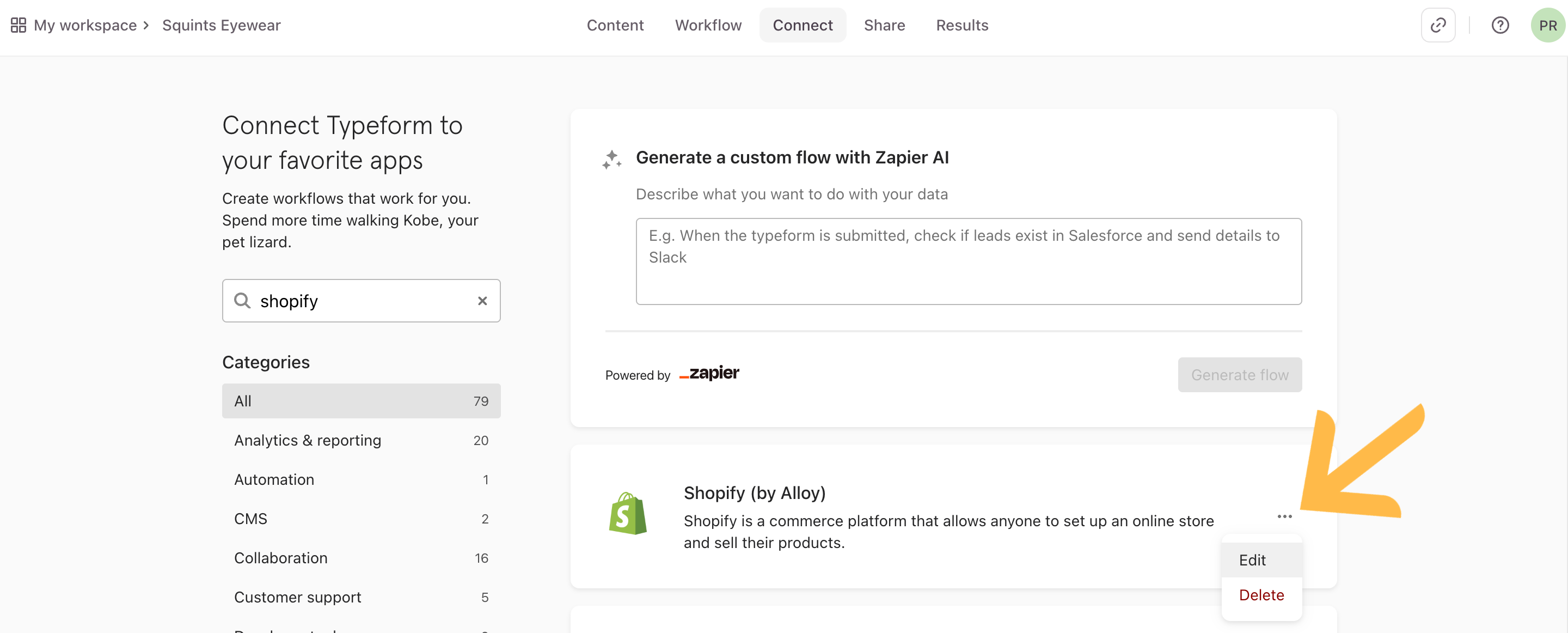This screenshot has width=1568, height=633.
Task: Toggle the Shopify three-dot options menu
Action: [1284, 516]
